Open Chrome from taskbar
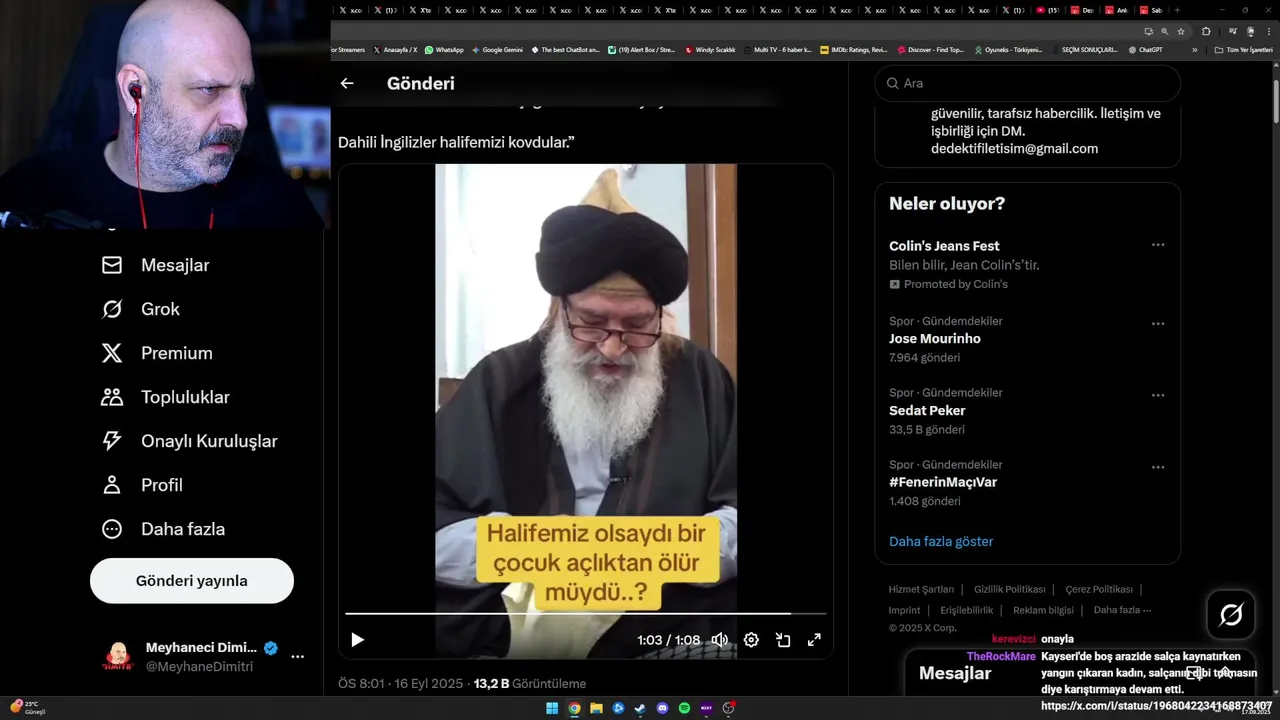Viewport: 1280px width, 720px height. (x=574, y=708)
